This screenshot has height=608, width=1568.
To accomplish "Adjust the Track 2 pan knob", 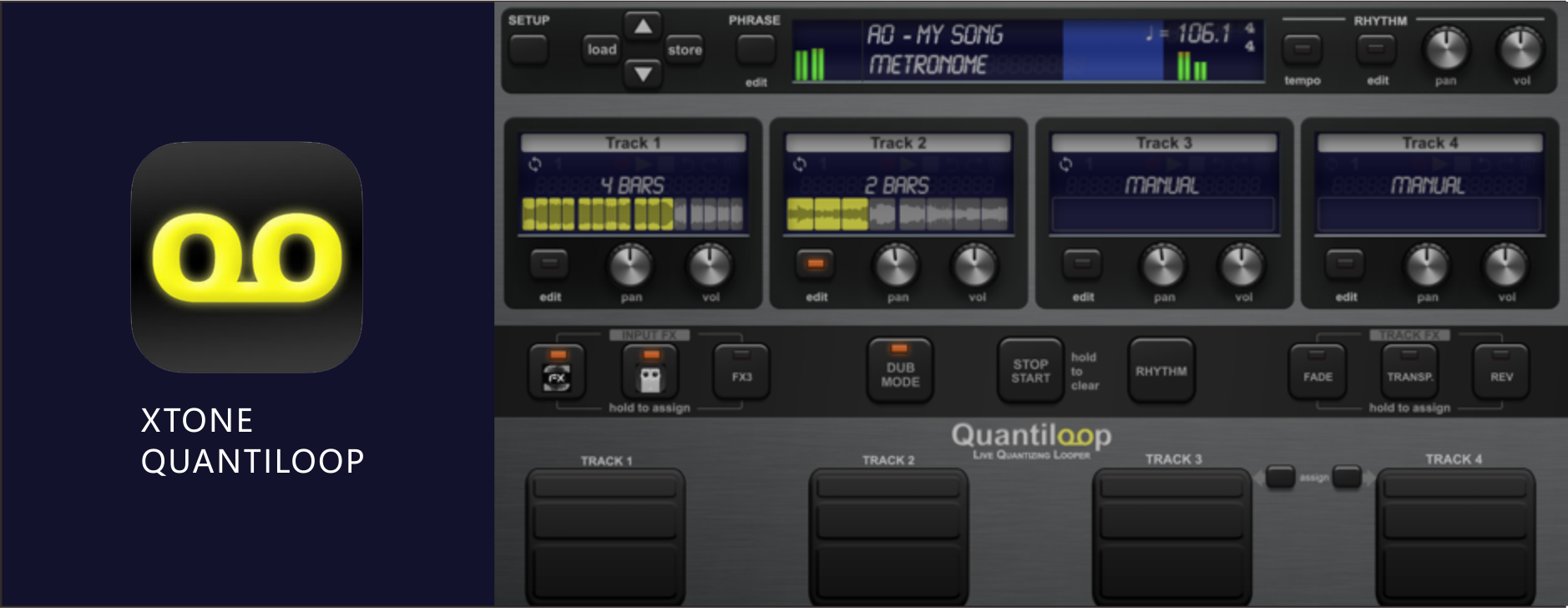I will (896, 265).
